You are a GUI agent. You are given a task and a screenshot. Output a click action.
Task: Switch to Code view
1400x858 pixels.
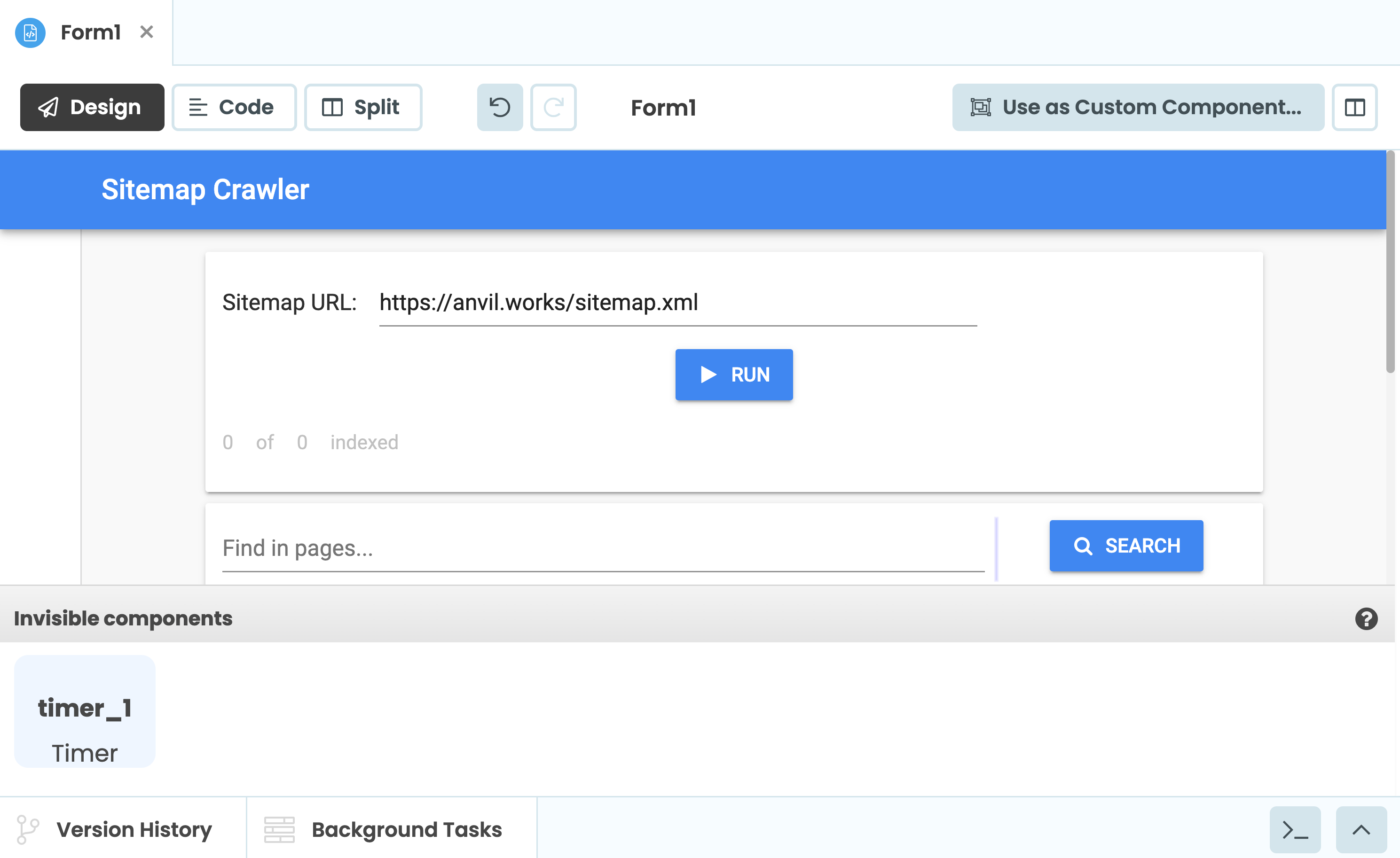(x=234, y=107)
